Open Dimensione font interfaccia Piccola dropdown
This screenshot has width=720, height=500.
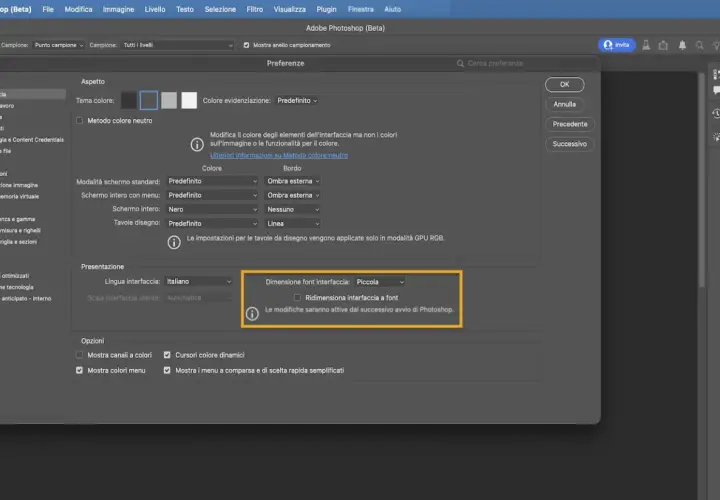click(x=380, y=282)
